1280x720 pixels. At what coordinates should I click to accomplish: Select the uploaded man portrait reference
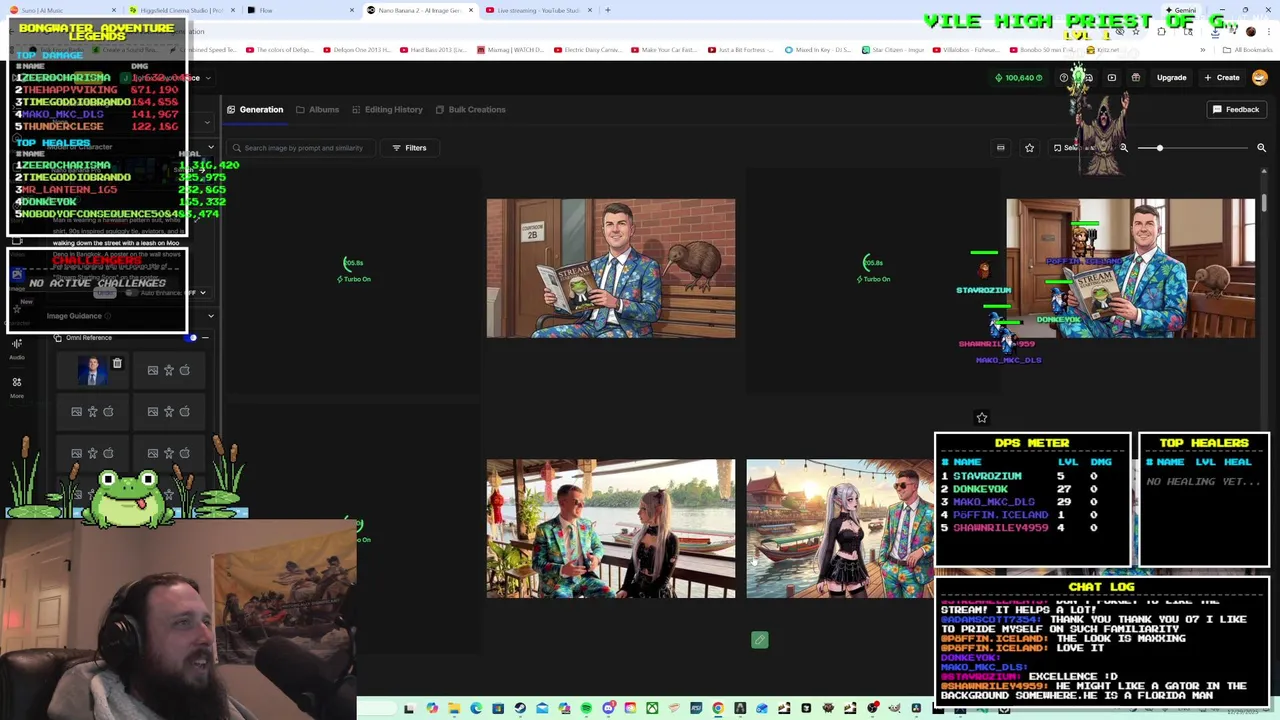click(92, 371)
